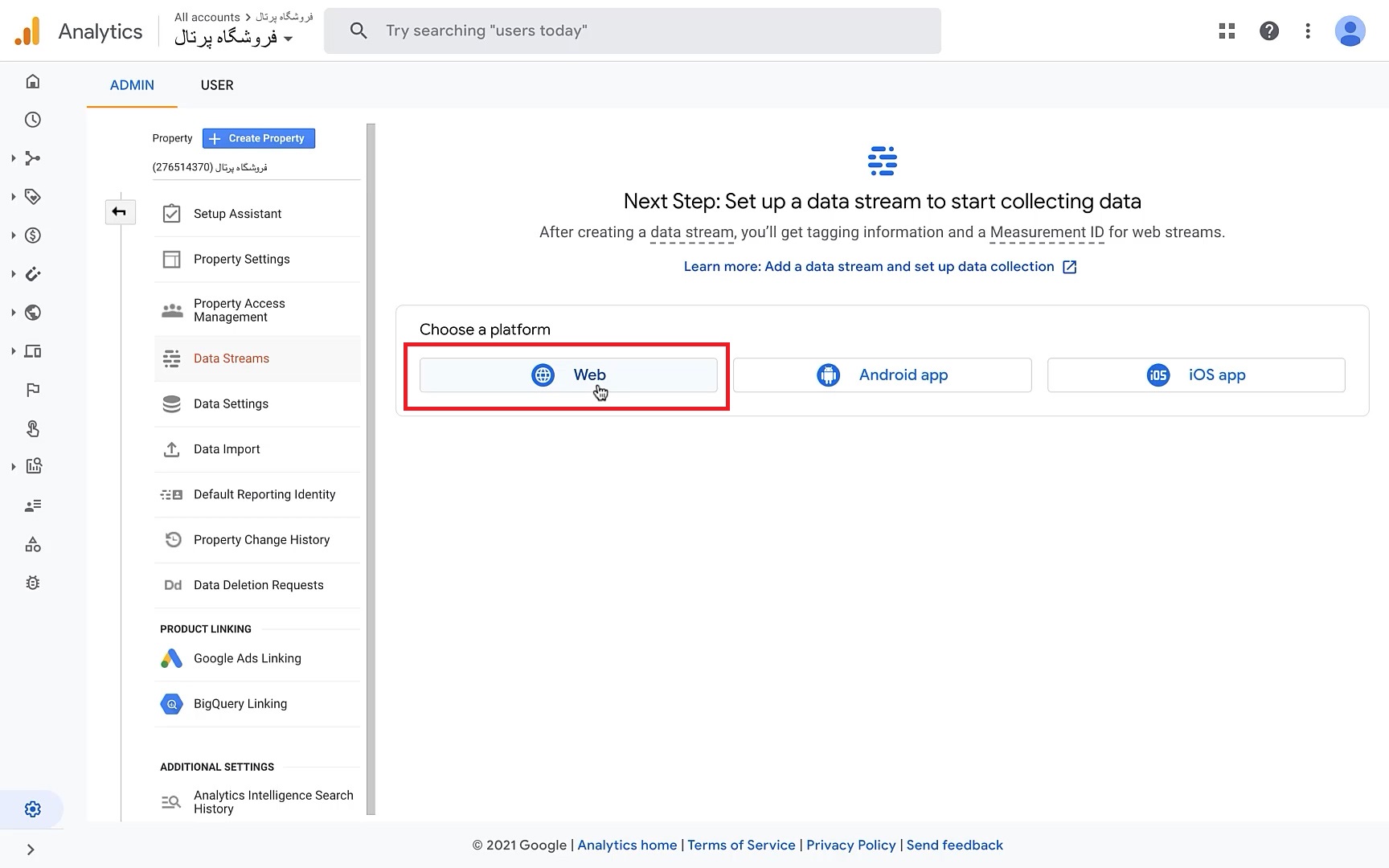Click the property menu vertical scrollbar
1389x868 pixels.
(x=371, y=466)
